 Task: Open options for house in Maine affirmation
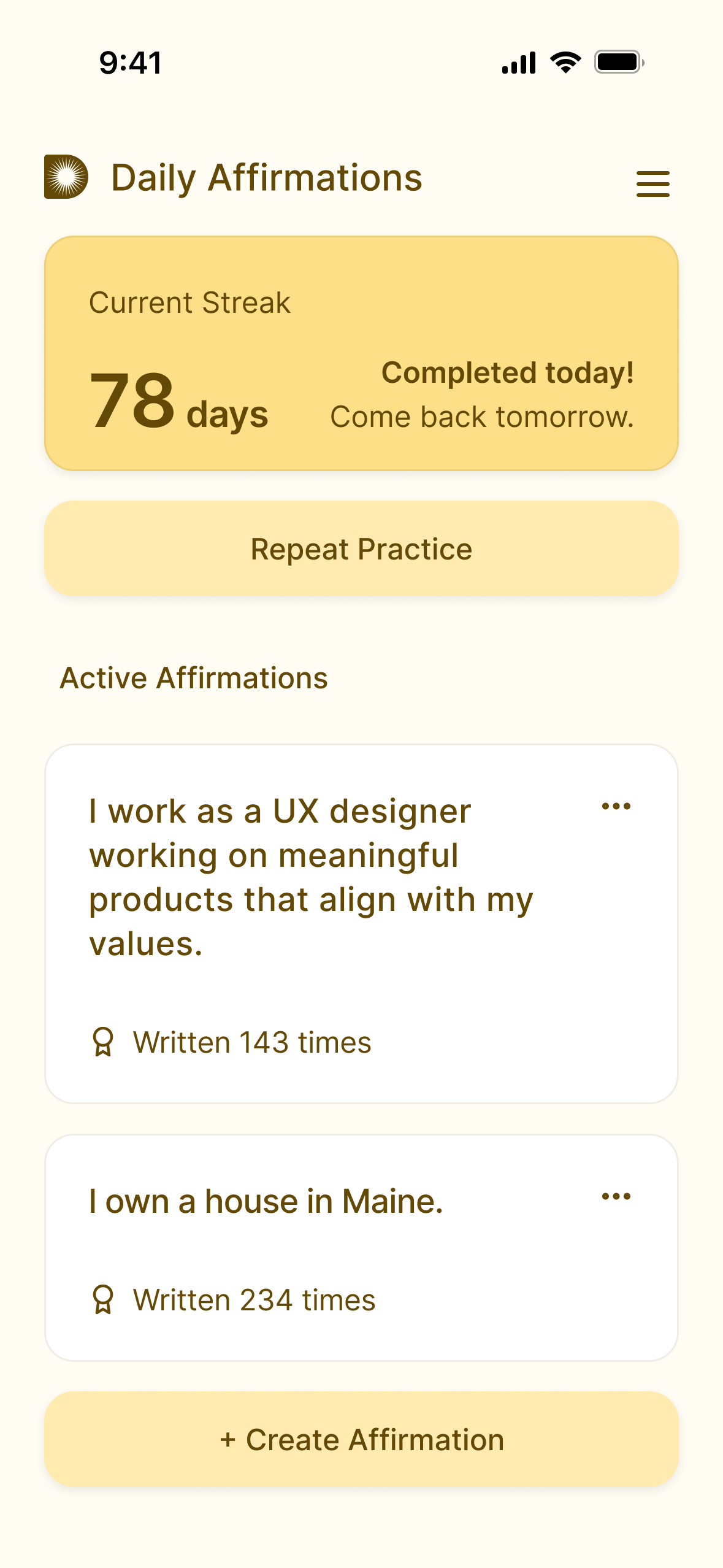(616, 1196)
